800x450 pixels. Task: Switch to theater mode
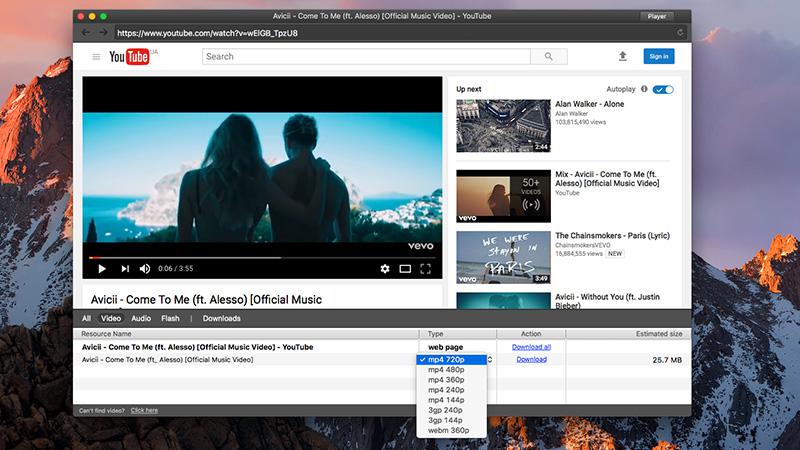(405, 268)
